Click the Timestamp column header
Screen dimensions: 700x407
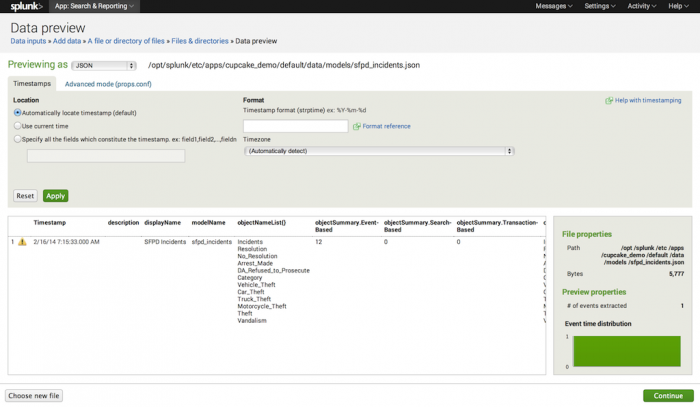click(50, 223)
